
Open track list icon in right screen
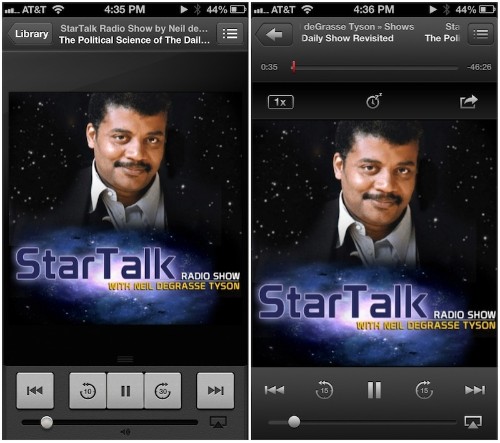[480, 34]
